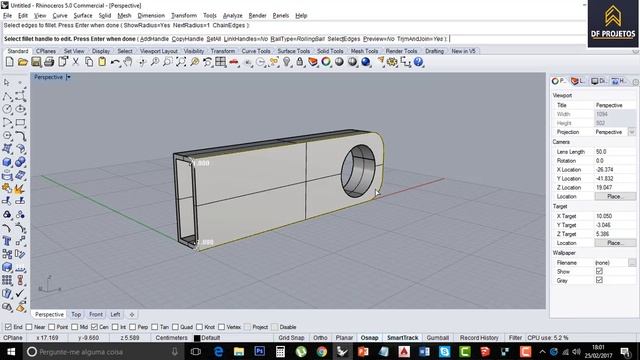The image size is (640, 360).
Task: Select Zoom Window magnifier tool
Action: [168, 62]
